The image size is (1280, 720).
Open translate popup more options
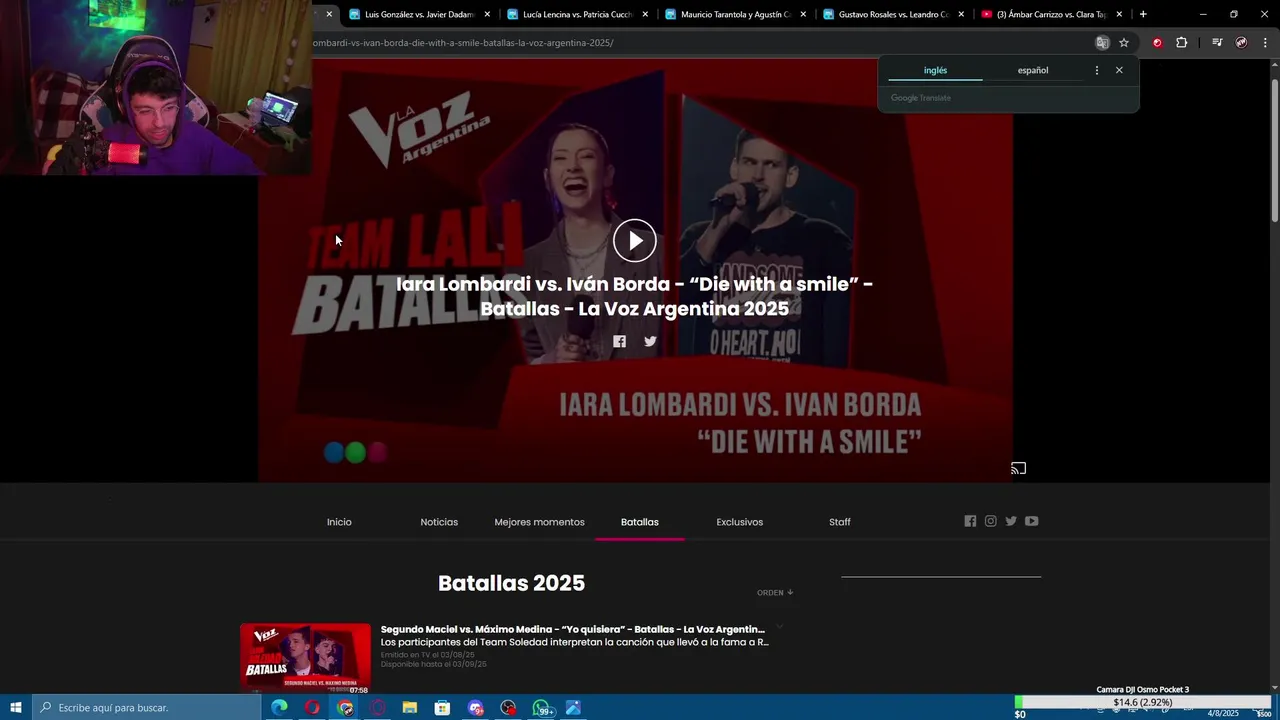[1097, 70]
